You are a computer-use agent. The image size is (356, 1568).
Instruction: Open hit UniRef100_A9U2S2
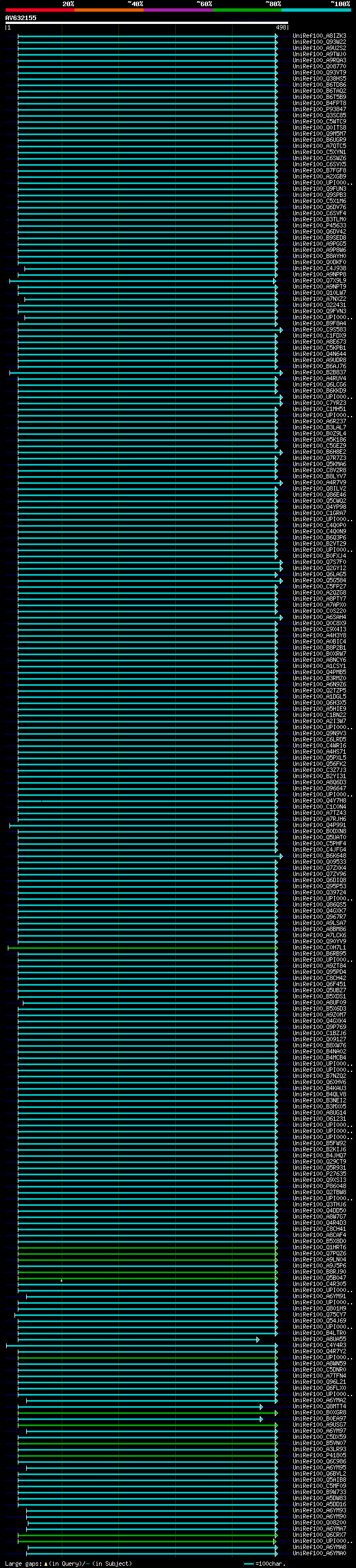click(319, 48)
